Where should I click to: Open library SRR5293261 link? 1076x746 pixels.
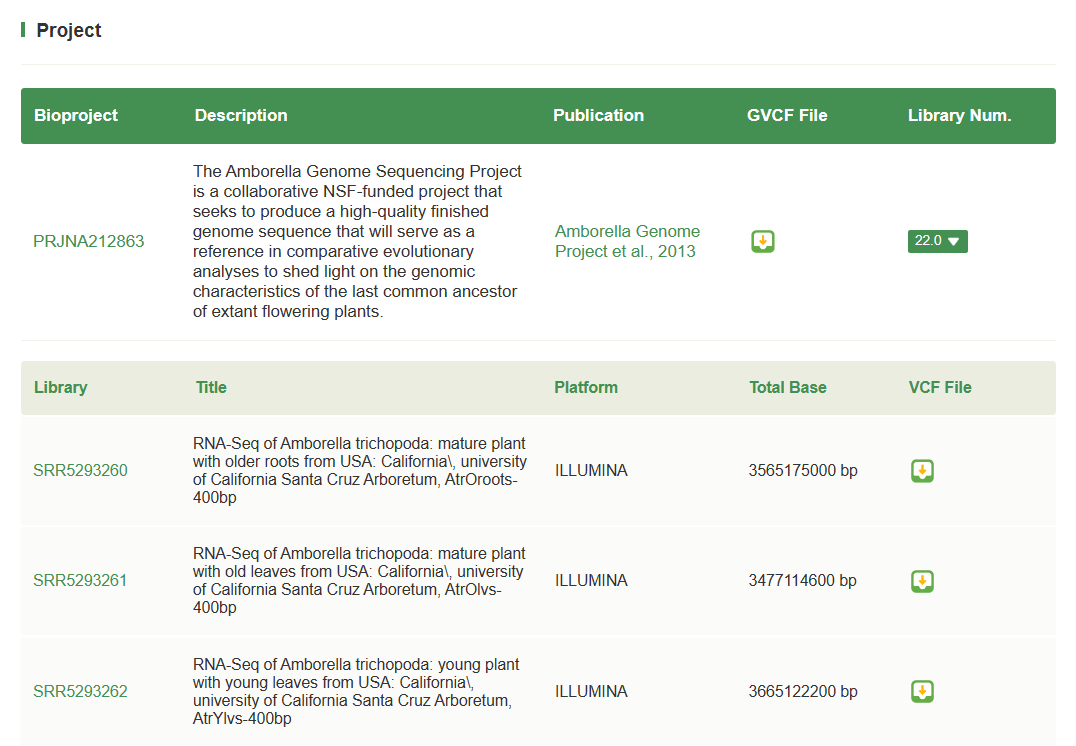(80, 581)
